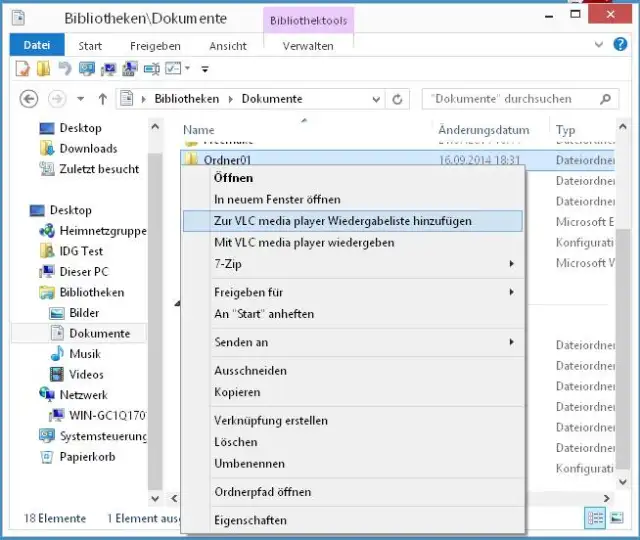
Task: Select Videos in the navigation tree
Action: [86, 374]
